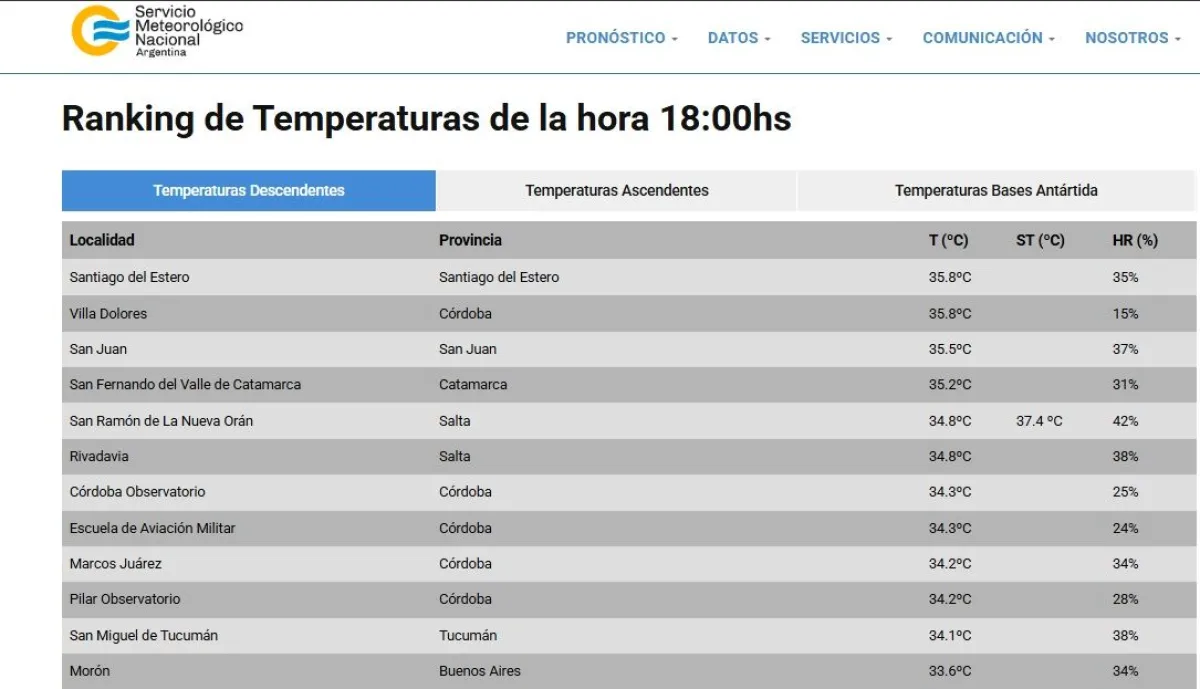Select the Córdoba Observatorio locality
Screen dimensions: 1200x689
point(137,492)
